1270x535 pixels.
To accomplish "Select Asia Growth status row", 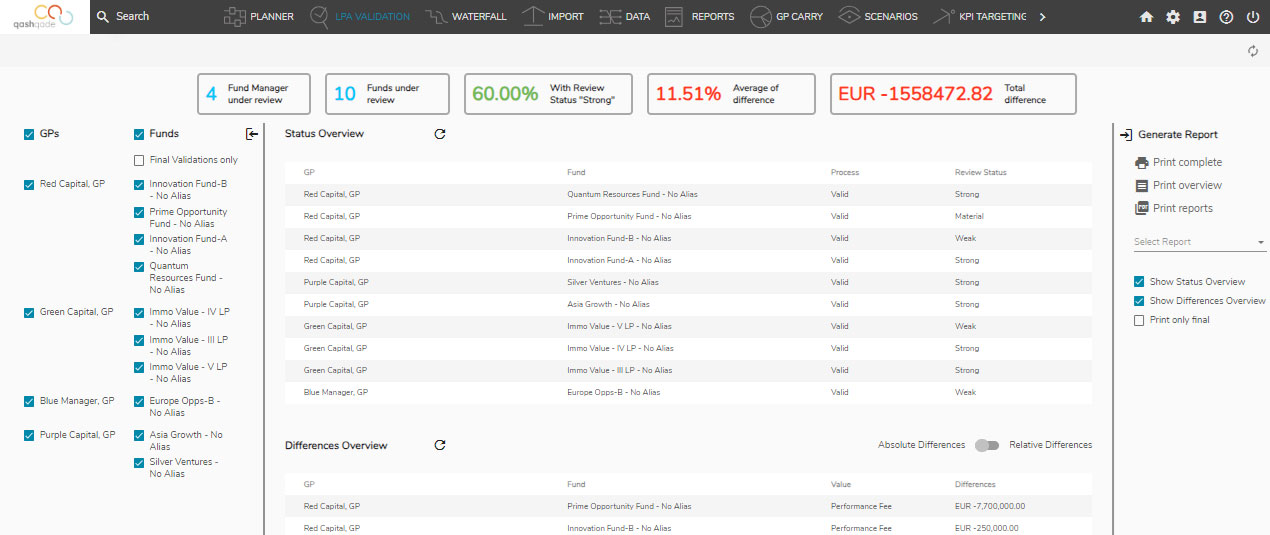I will tap(688, 304).
